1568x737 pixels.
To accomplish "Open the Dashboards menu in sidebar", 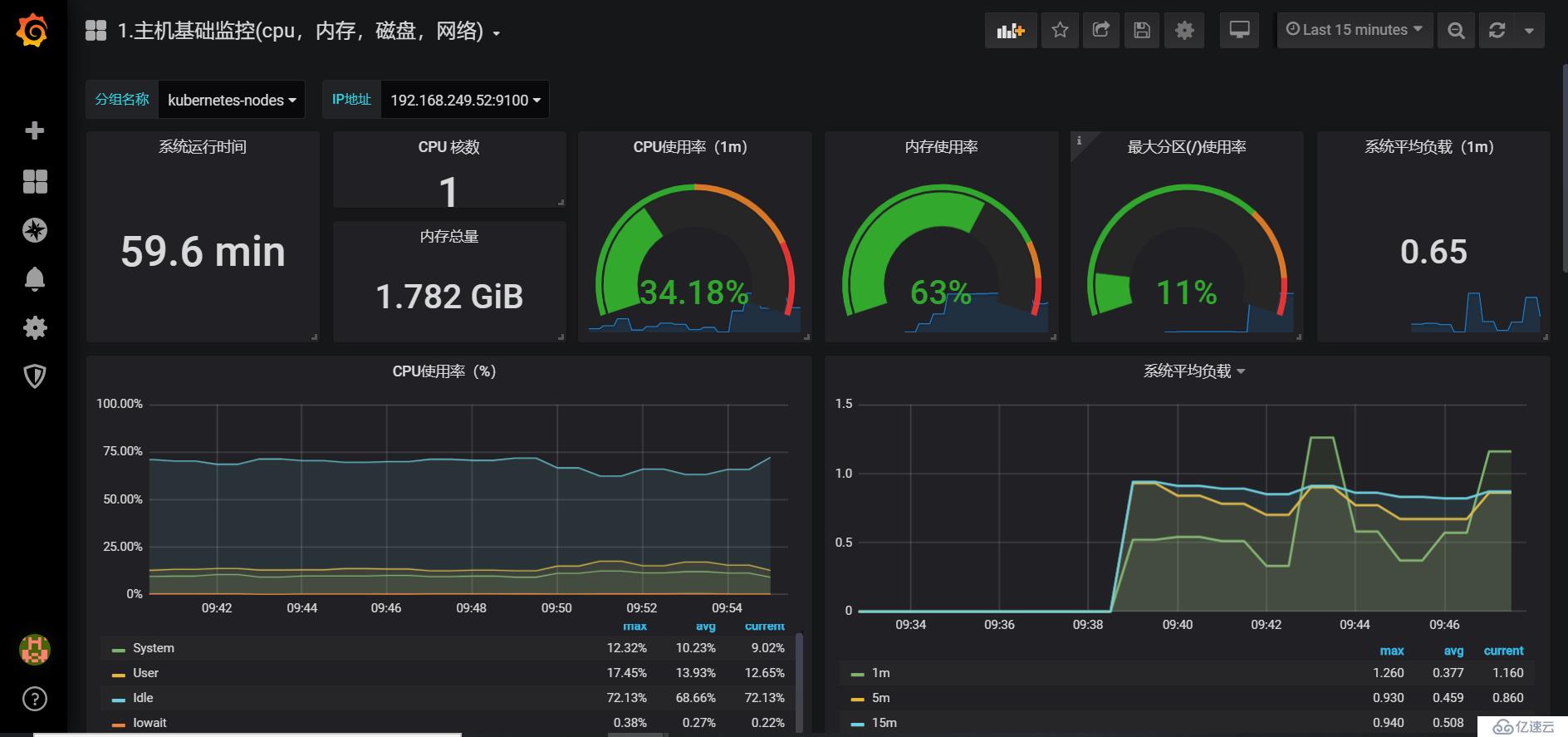I will pos(35,181).
